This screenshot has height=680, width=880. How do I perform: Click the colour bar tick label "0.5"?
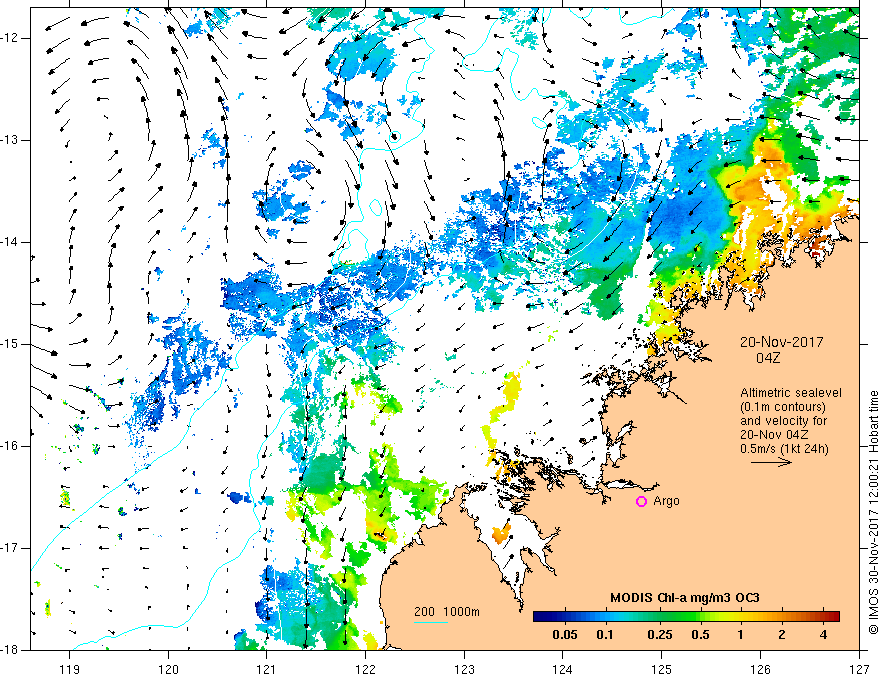coord(700,635)
